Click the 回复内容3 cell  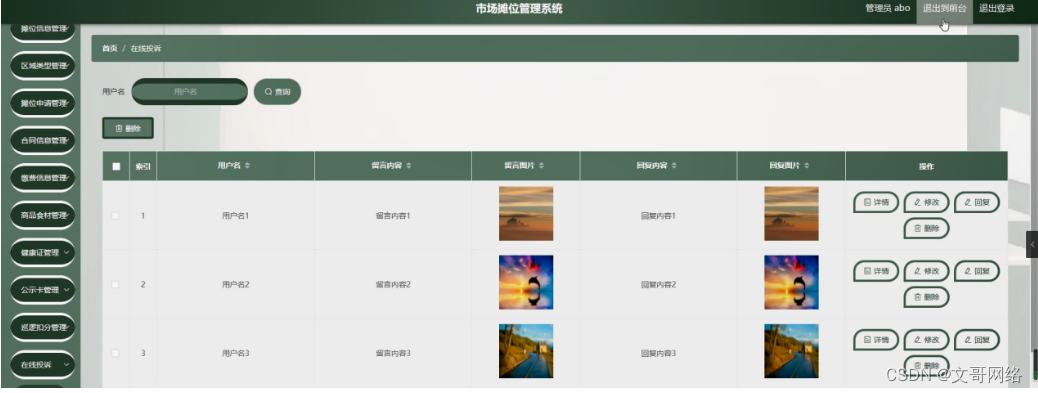[658, 353]
